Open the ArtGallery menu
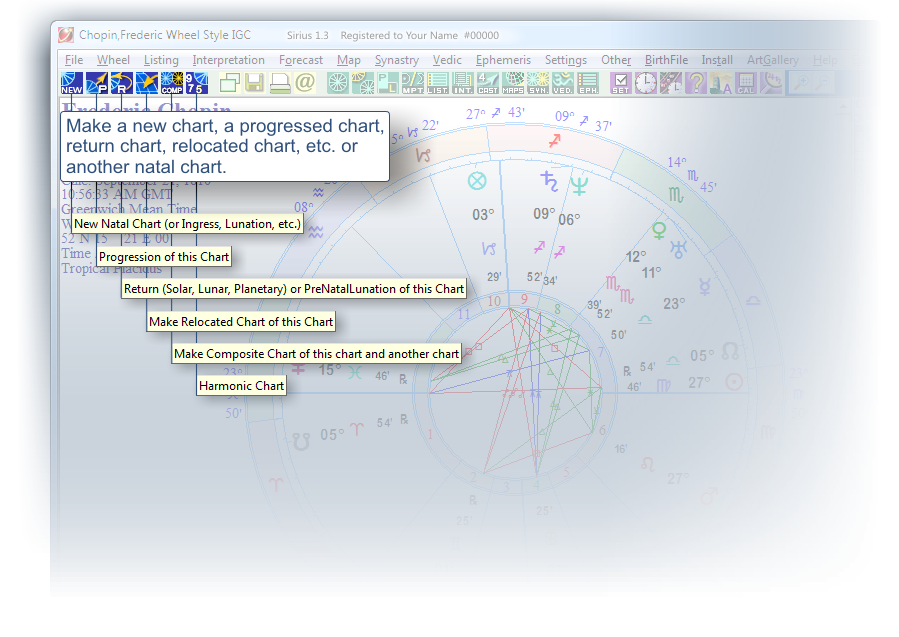The width and height of the screenshot is (899, 637). [x=772, y=60]
